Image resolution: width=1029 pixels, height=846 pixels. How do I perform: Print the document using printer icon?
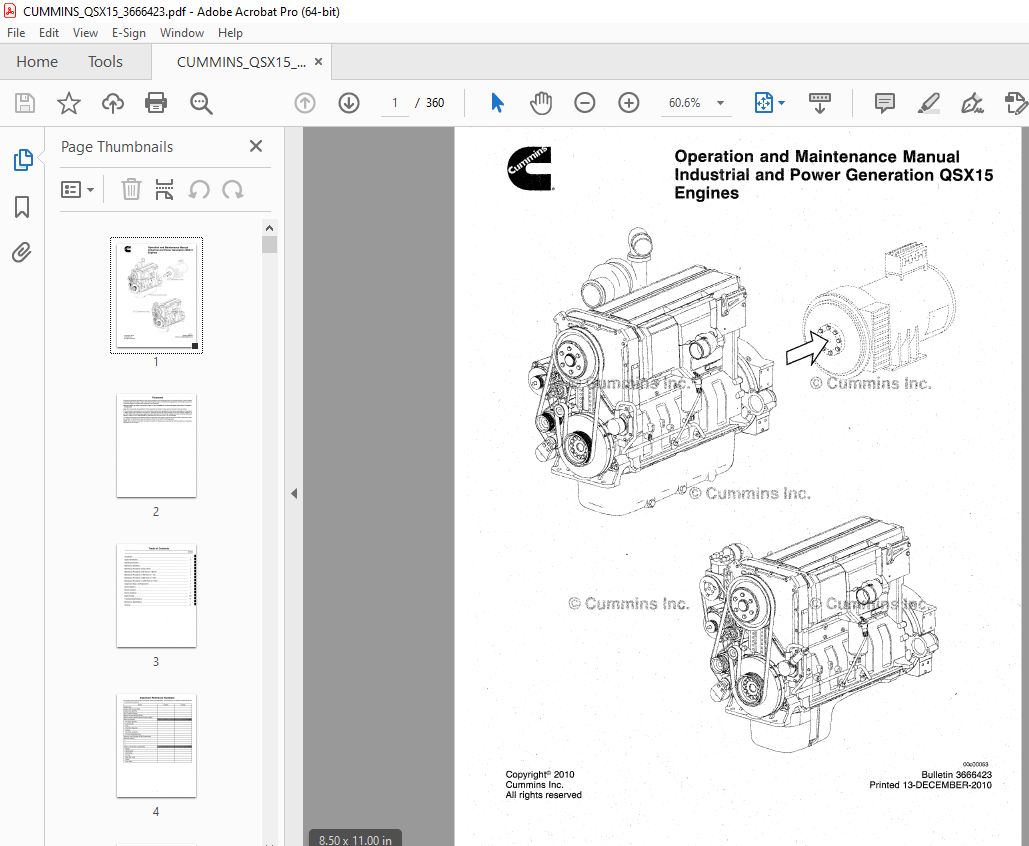click(156, 103)
